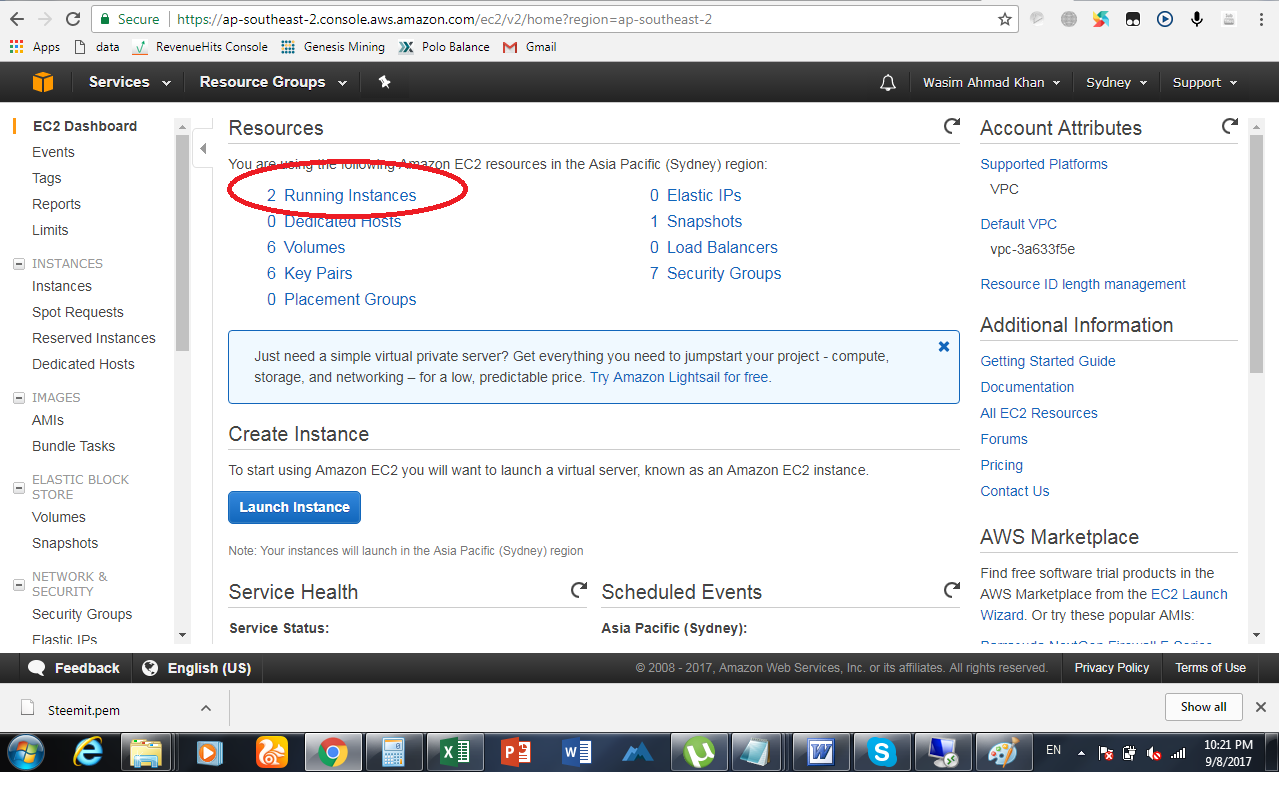1280x800 pixels.
Task: Refresh the Service Health section
Action: (x=579, y=590)
